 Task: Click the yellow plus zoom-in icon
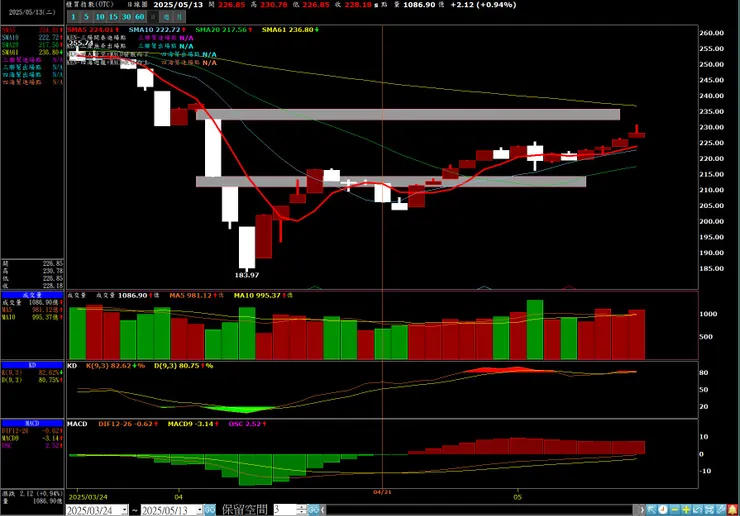coord(686,510)
